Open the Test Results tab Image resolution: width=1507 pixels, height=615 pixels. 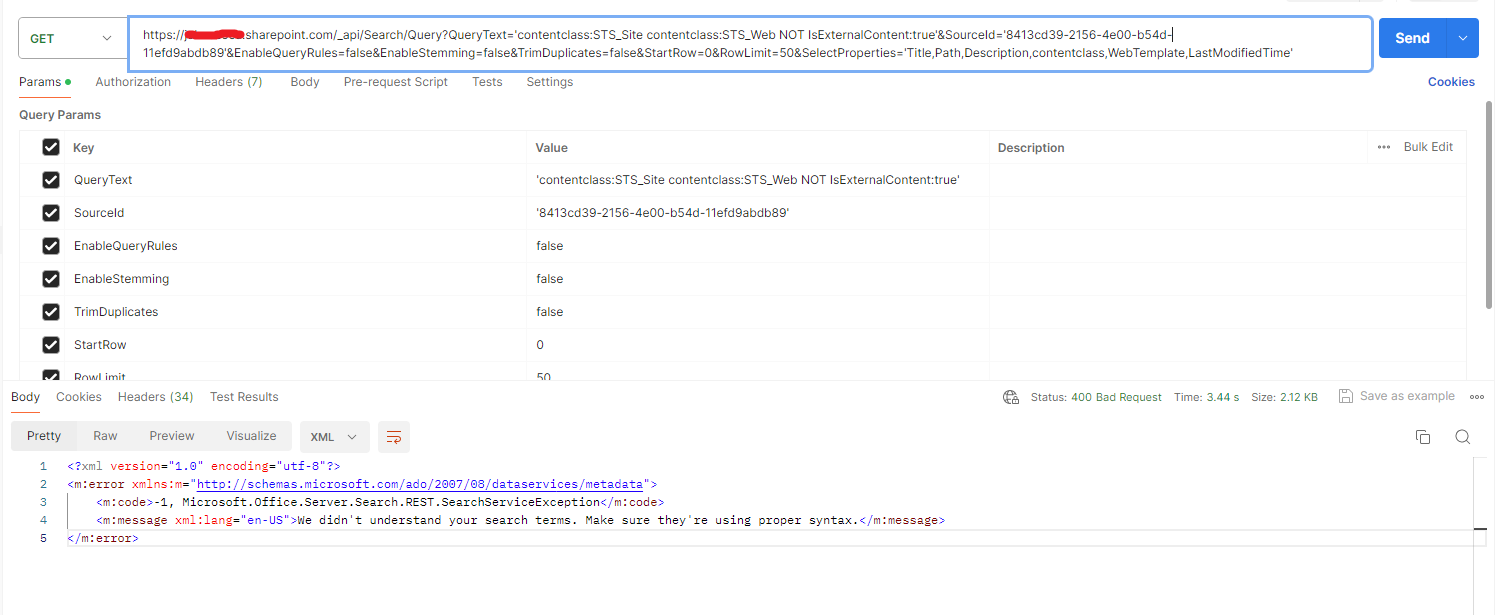coord(244,396)
